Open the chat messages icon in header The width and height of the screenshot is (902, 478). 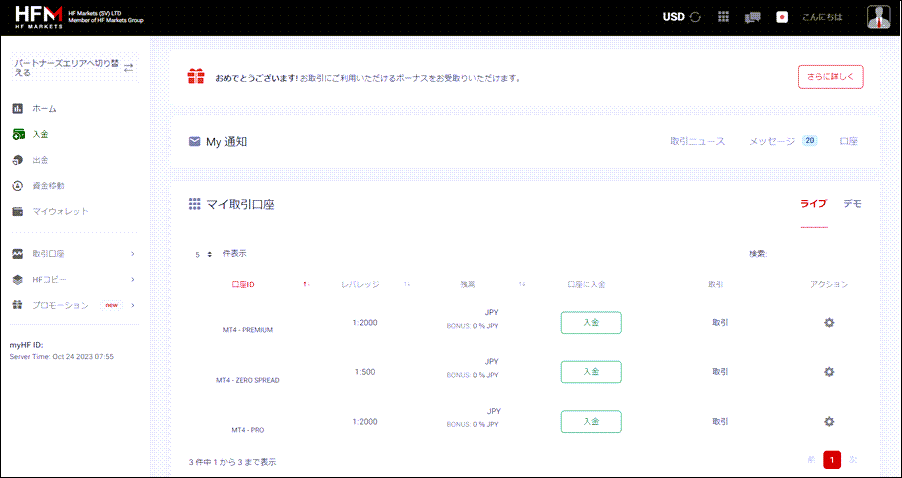[x=753, y=17]
